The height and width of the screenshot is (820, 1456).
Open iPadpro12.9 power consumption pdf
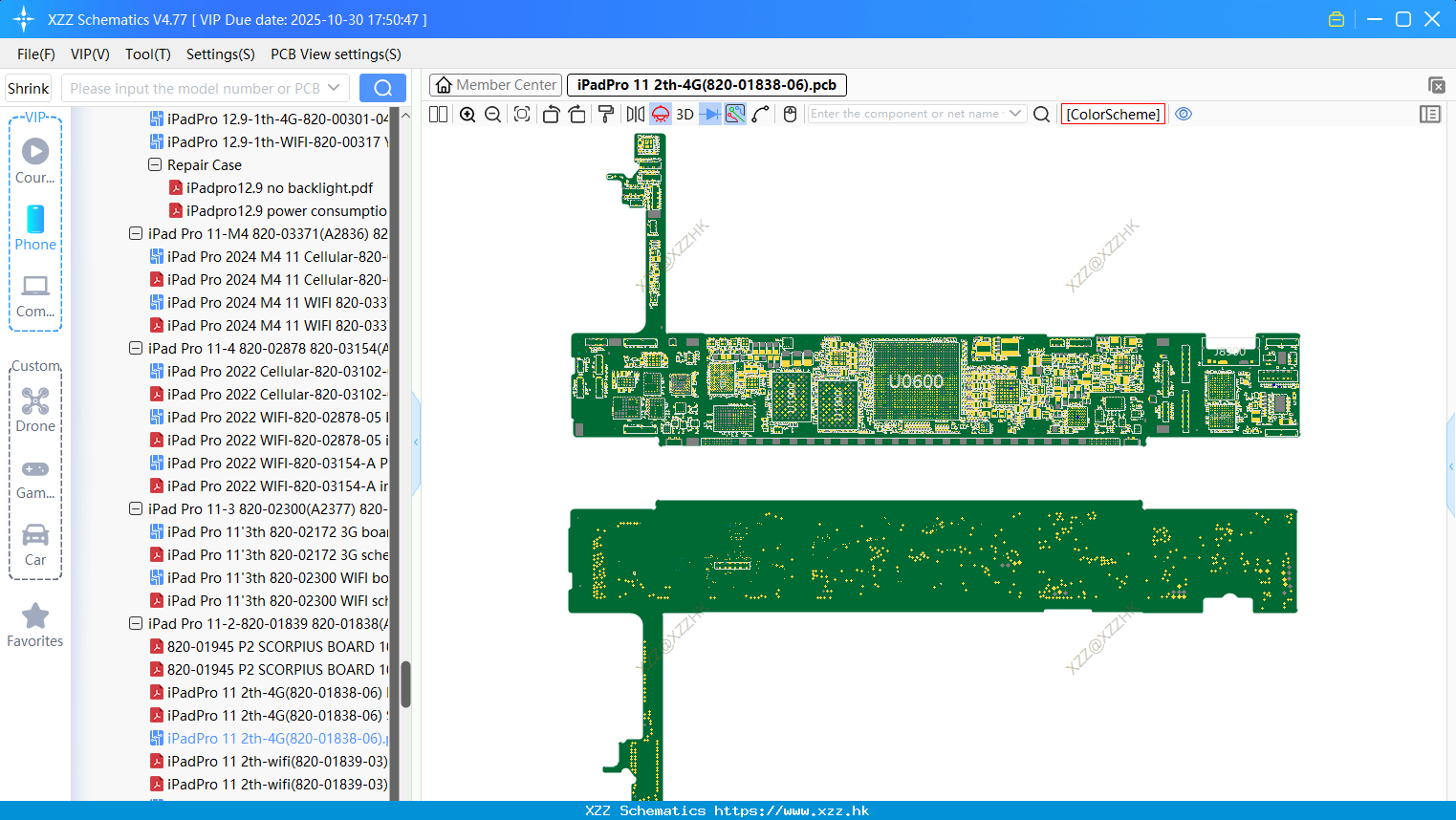click(278, 210)
